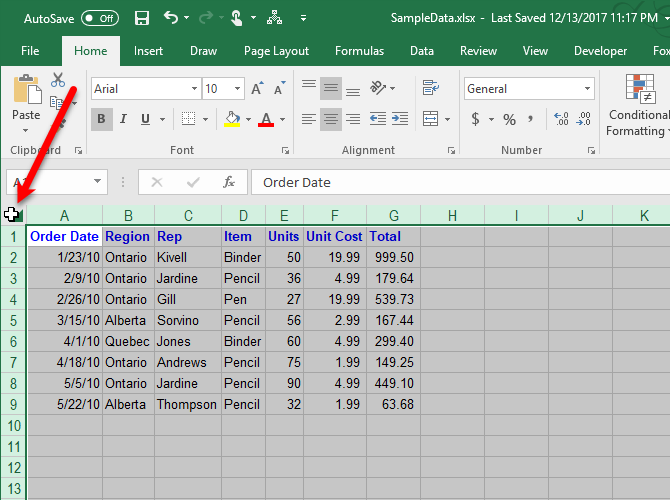
Task: Click the Select All corner button
Action: pyautogui.click(x=12, y=214)
